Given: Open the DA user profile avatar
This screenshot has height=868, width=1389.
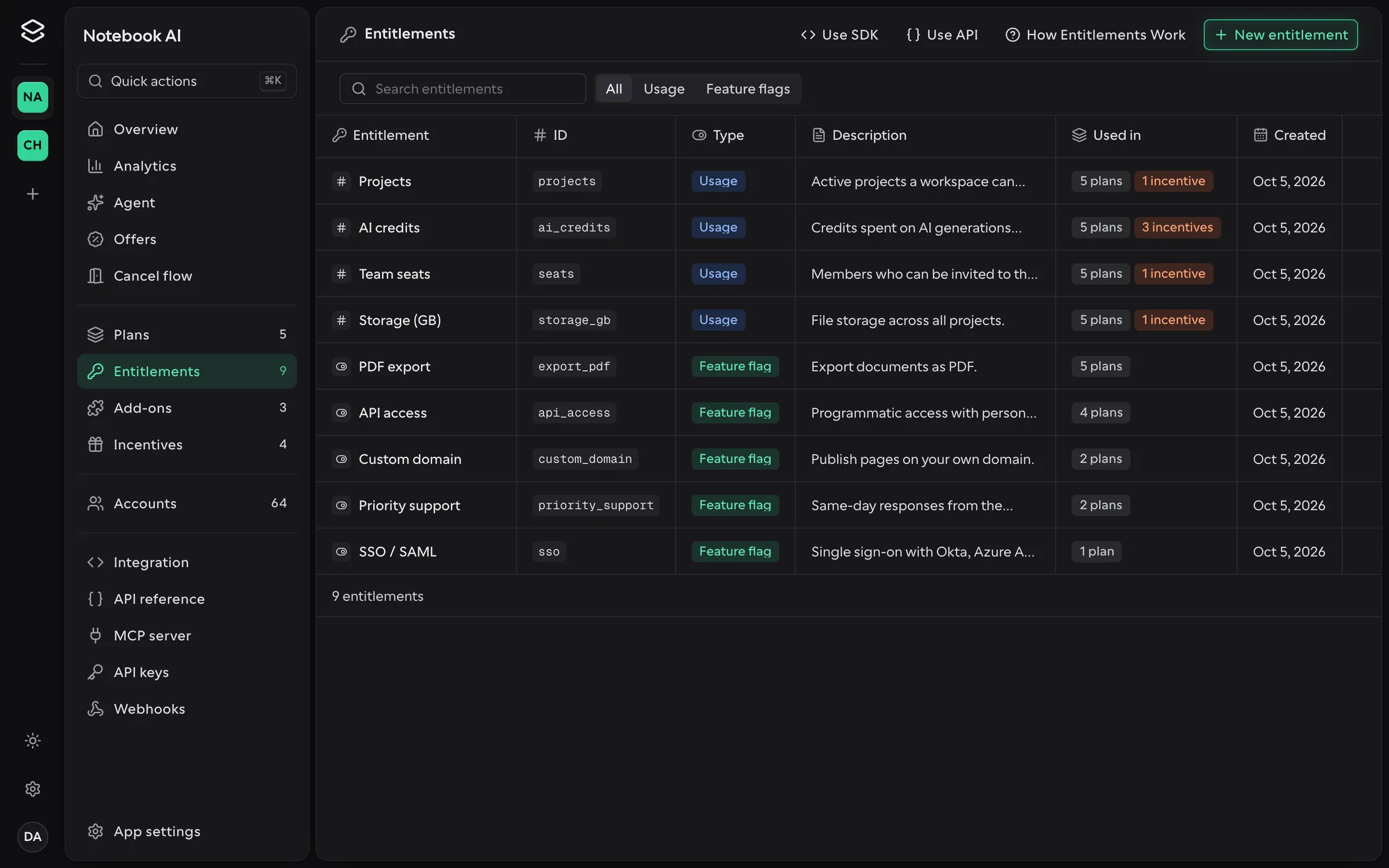Looking at the screenshot, I should (33, 837).
